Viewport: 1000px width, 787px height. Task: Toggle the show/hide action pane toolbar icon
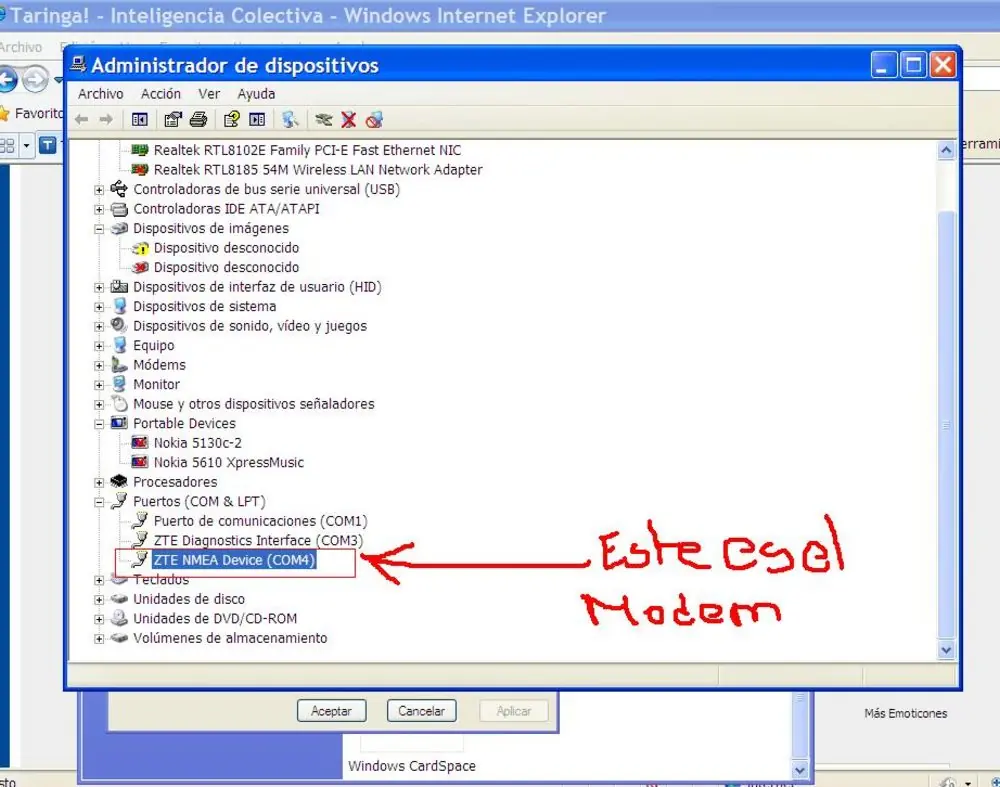[x=257, y=119]
